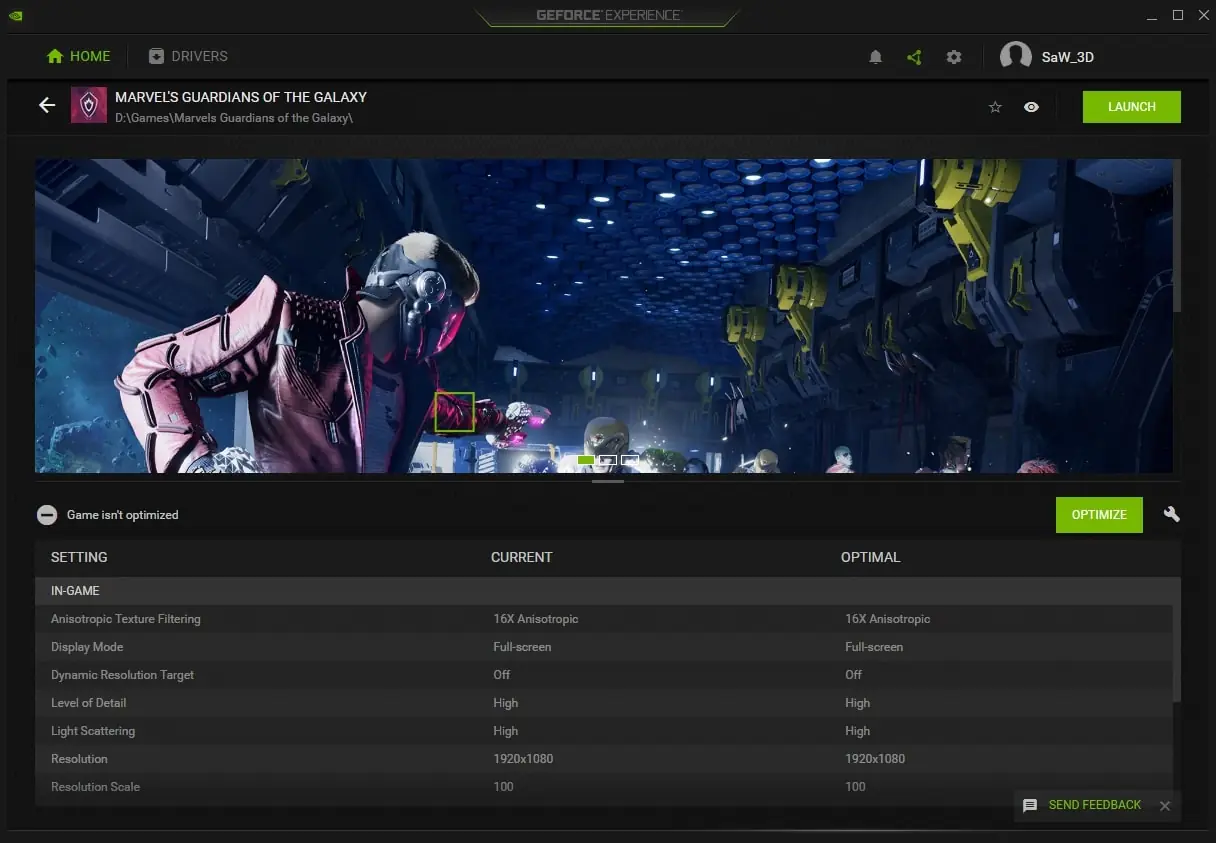
Task: Click the feedback chat icon
Action: click(x=1030, y=805)
